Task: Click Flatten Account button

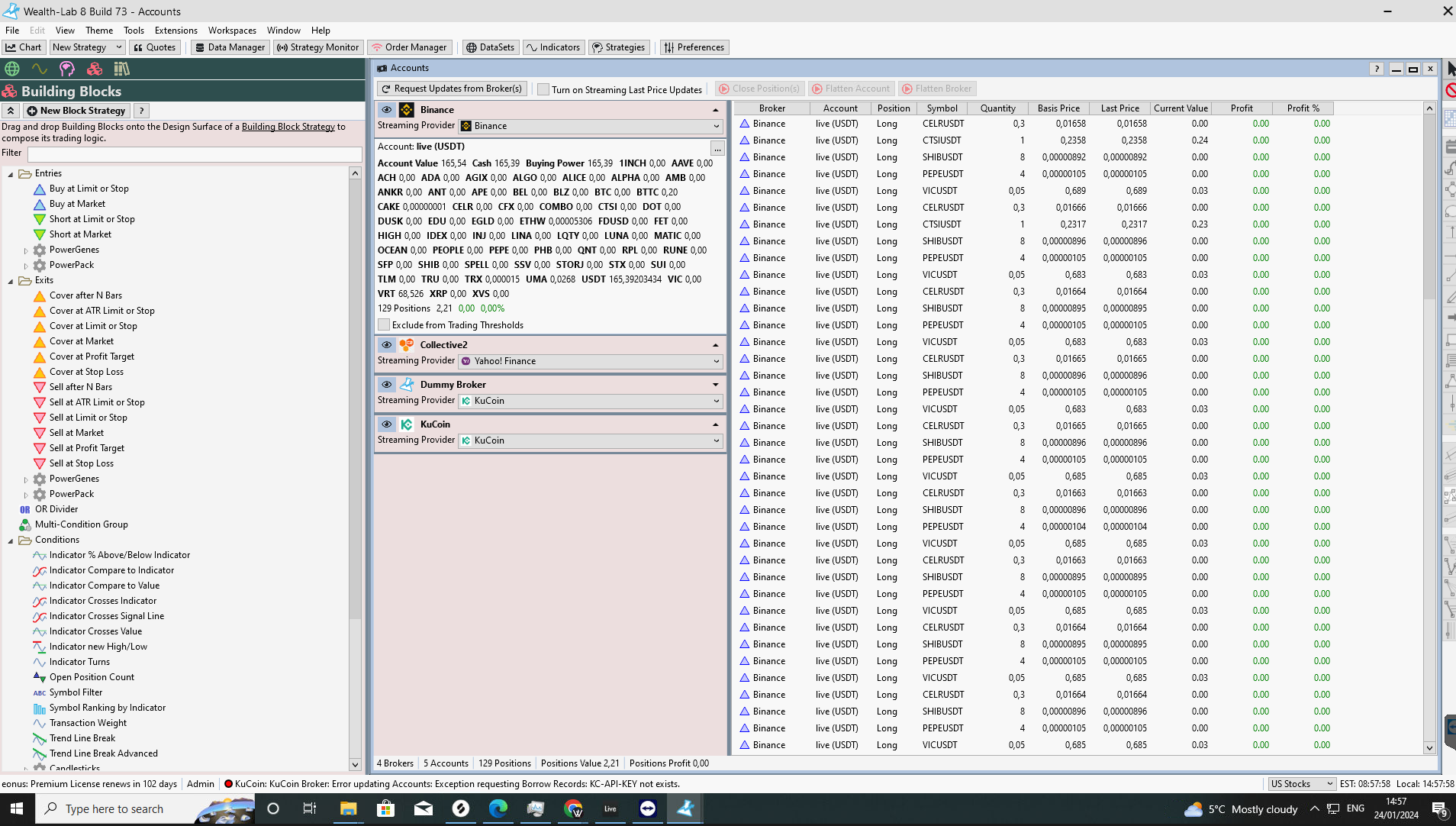Action: [850, 89]
